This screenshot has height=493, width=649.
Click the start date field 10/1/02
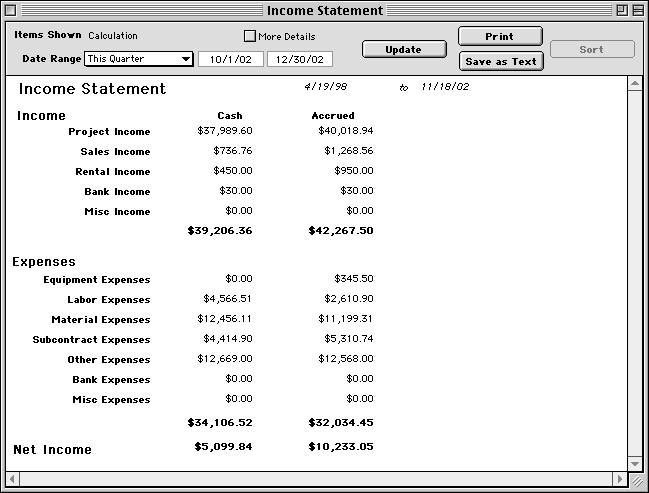[231, 59]
